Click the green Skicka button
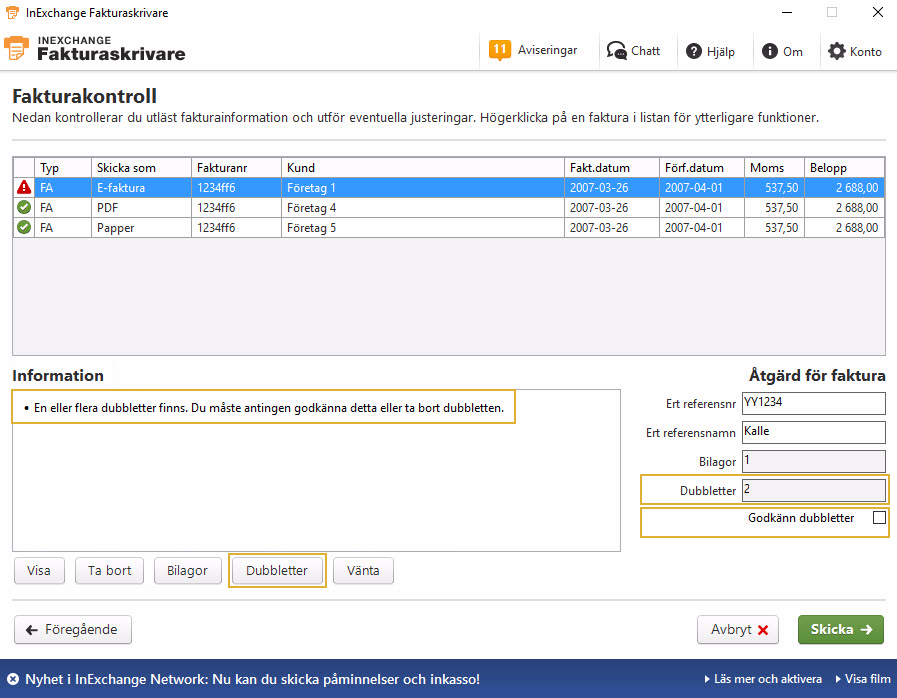This screenshot has width=897, height=698. point(840,629)
